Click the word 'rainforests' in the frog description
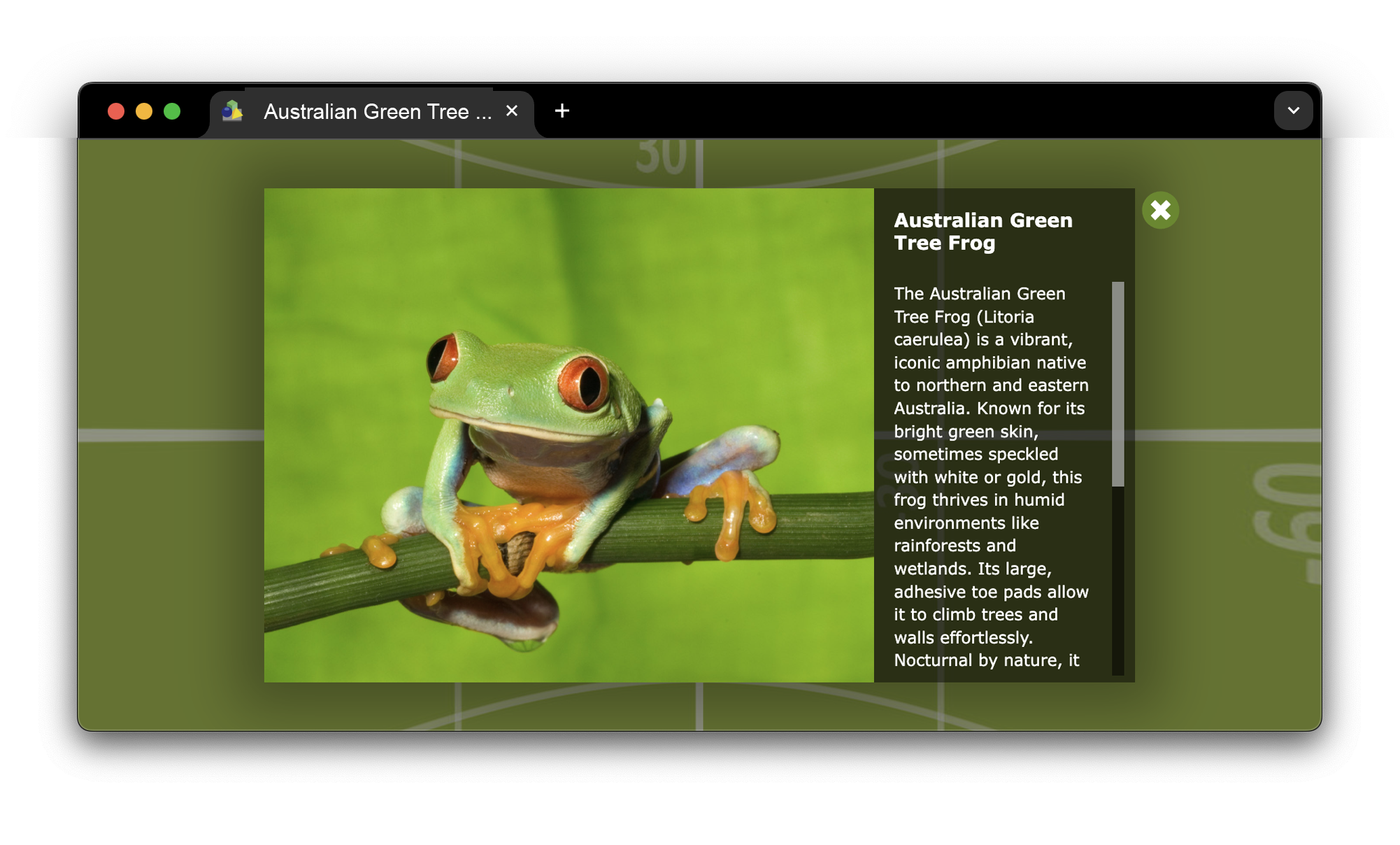The width and height of the screenshot is (1400, 845). pyautogui.click(x=938, y=546)
